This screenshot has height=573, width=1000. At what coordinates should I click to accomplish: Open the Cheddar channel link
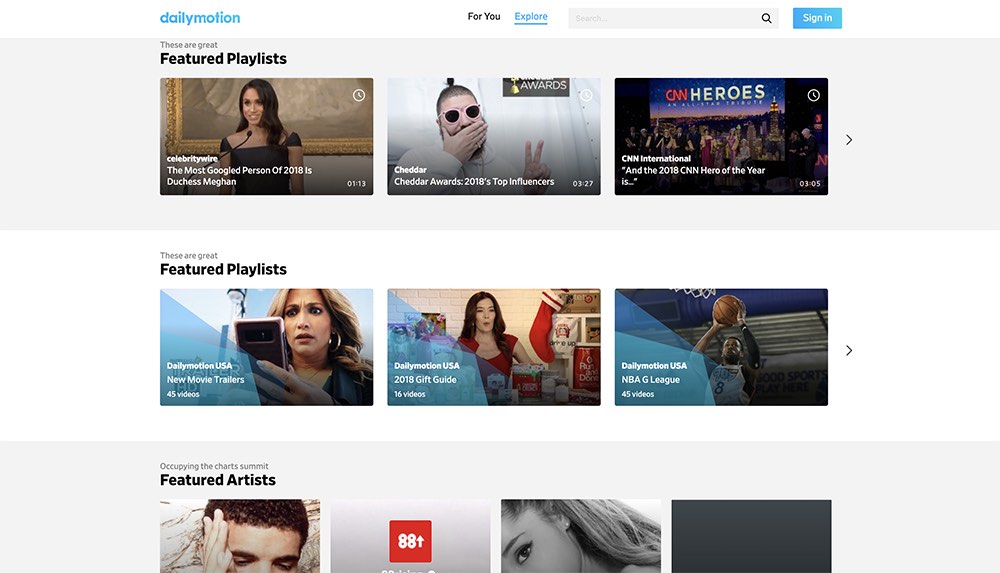(x=410, y=170)
